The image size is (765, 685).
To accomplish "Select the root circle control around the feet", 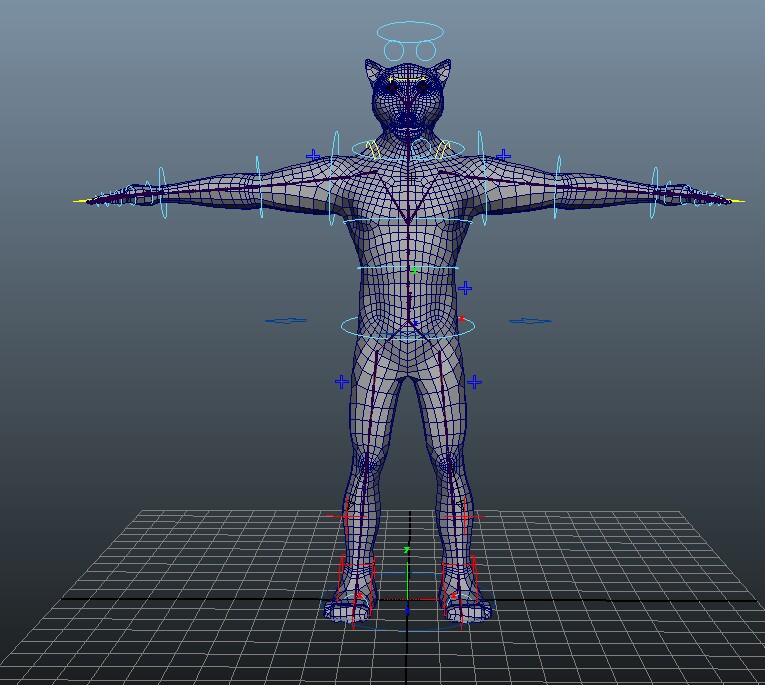I will pyautogui.click(x=408, y=603).
